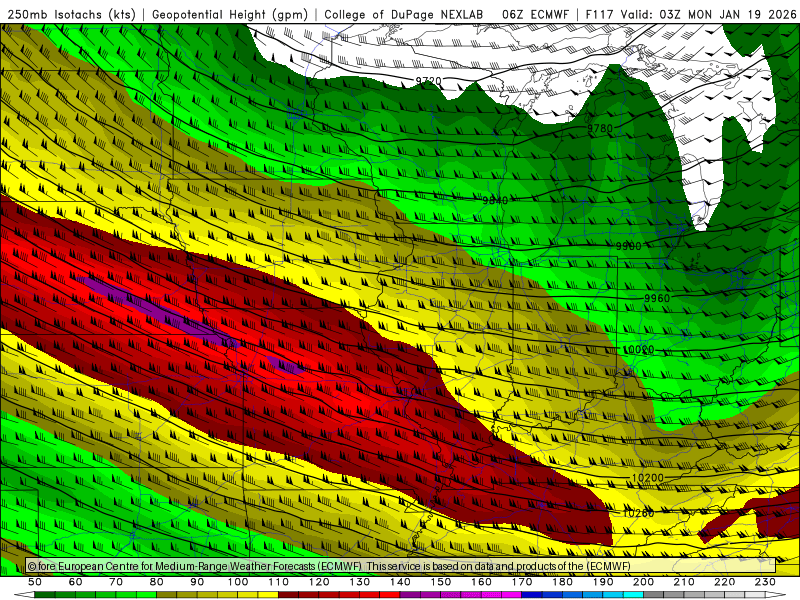
Task: Click the right arrow end of color bar
Action: 776,595
